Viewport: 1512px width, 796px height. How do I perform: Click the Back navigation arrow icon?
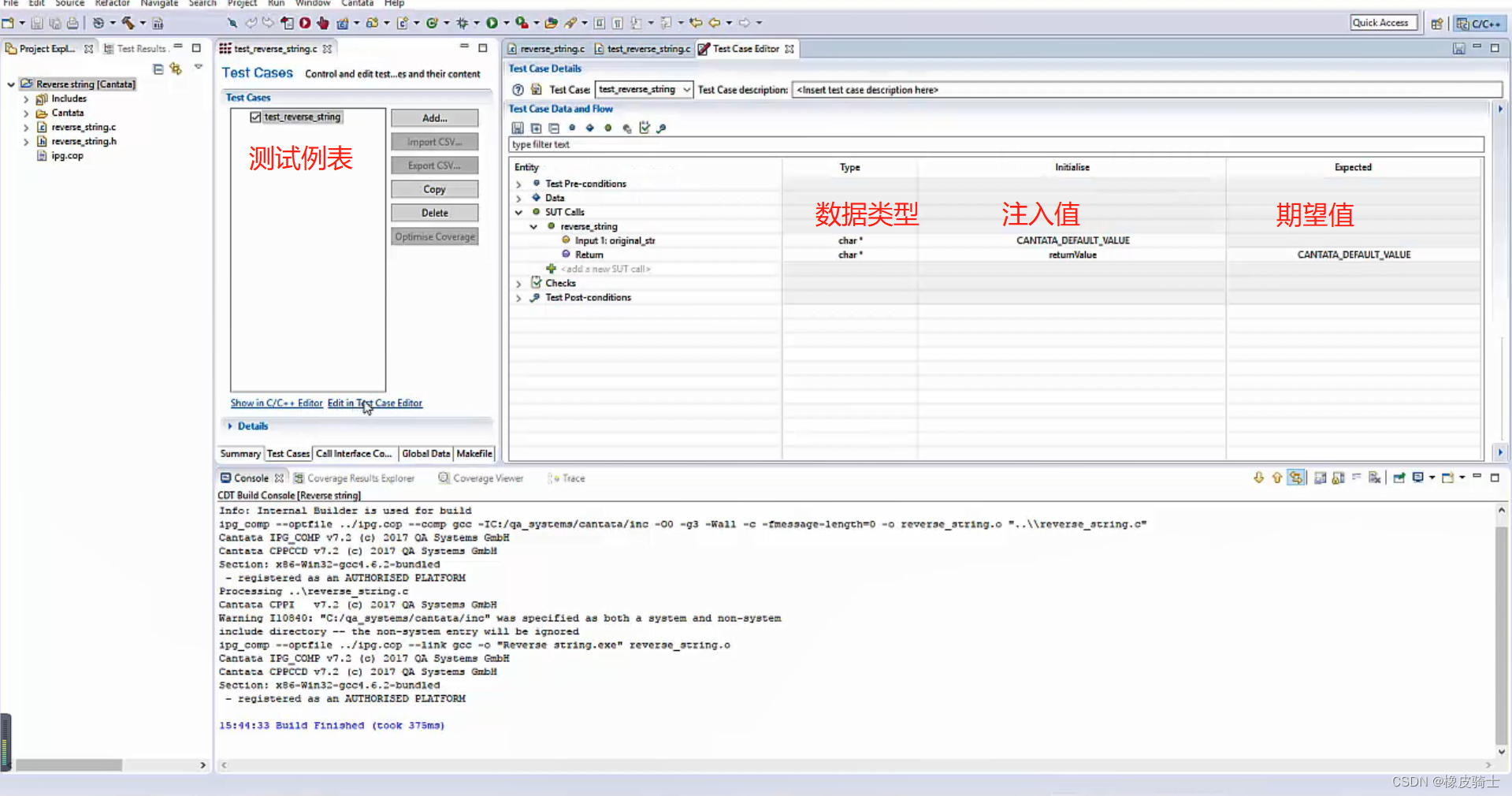(x=715, y=23)
